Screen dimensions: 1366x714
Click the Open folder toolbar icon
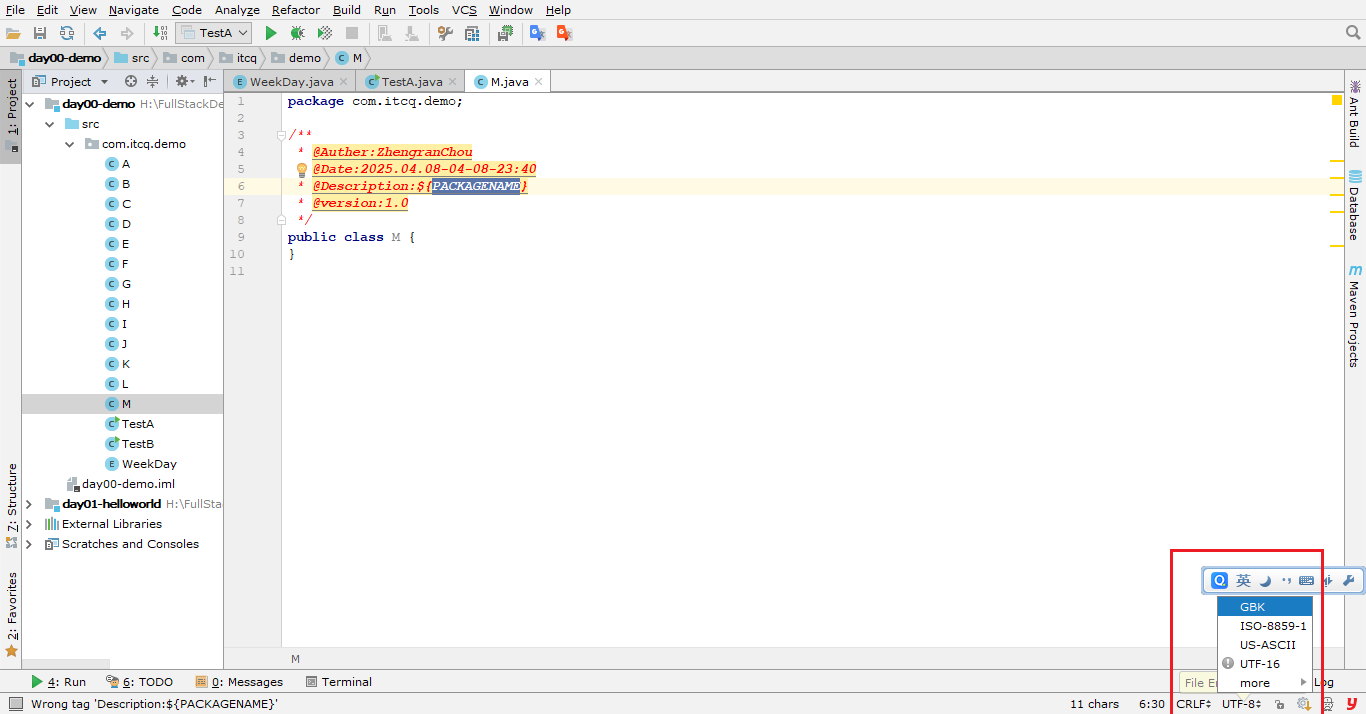tap(13, 33)
